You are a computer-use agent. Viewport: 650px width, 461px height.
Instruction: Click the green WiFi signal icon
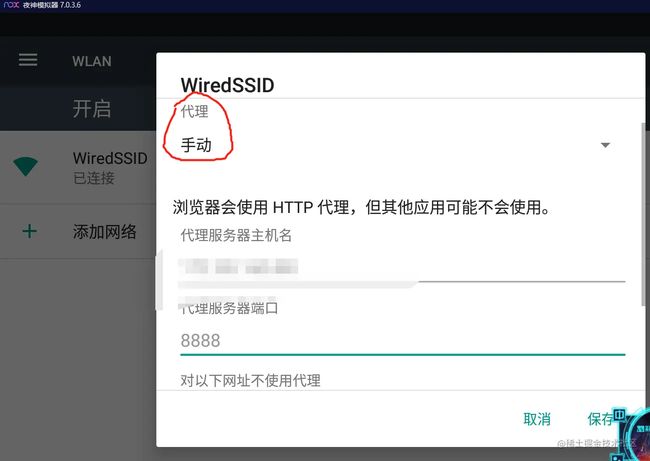[x=25, y=167]
